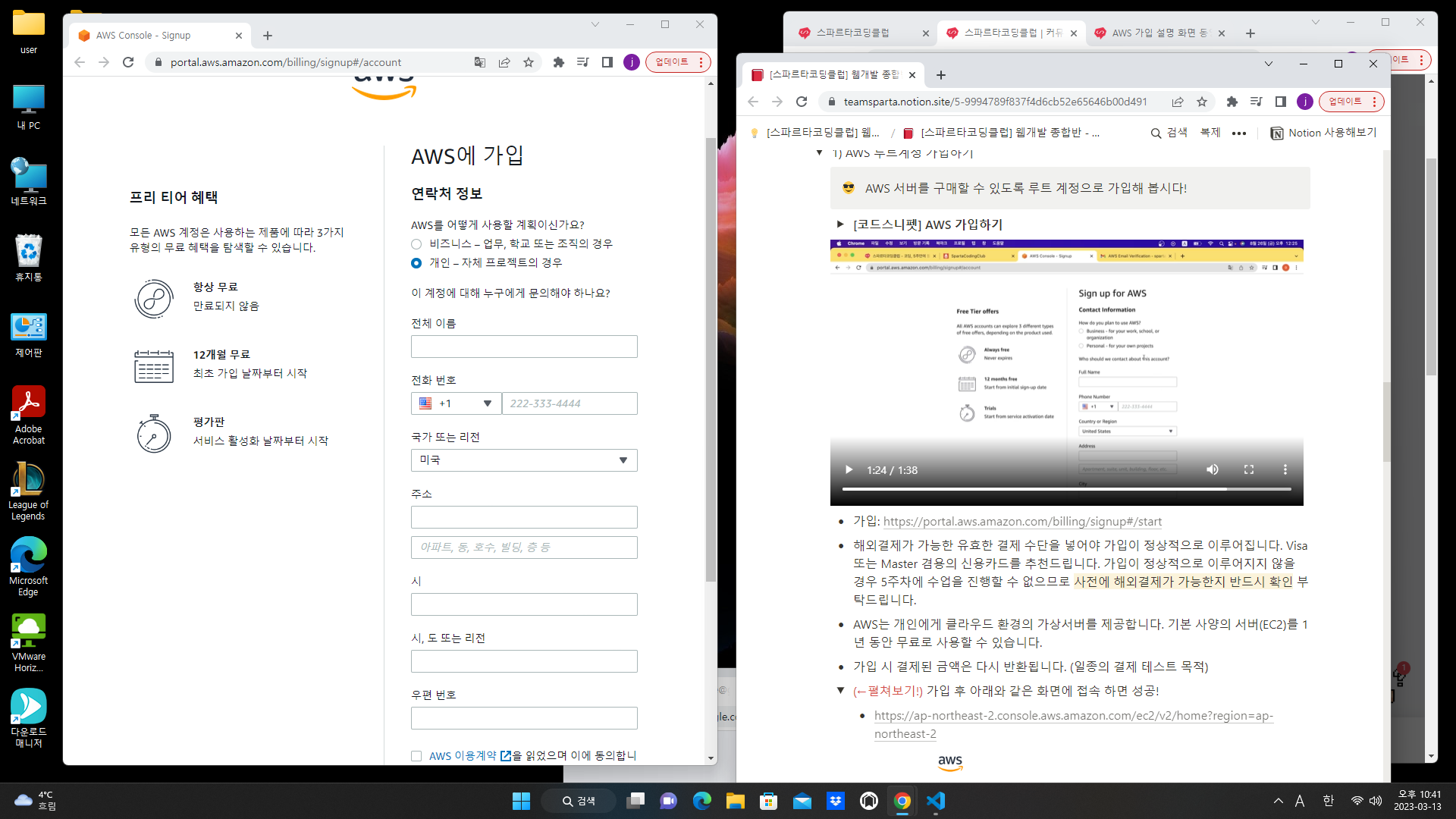
Task: Open the Recycle Bin desktop icon
Action: (x=29, y=257)
